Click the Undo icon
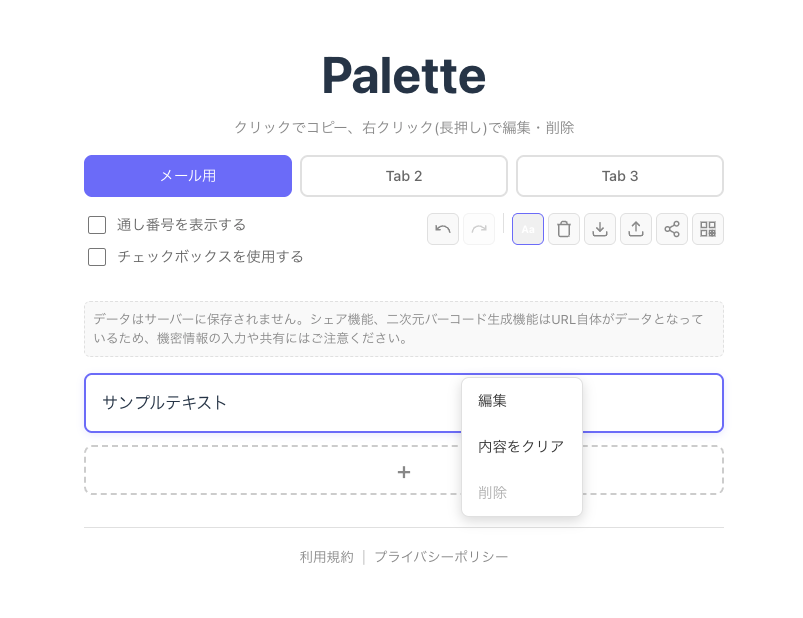Viewport: 803px width, 618px height. click(443, 229)
